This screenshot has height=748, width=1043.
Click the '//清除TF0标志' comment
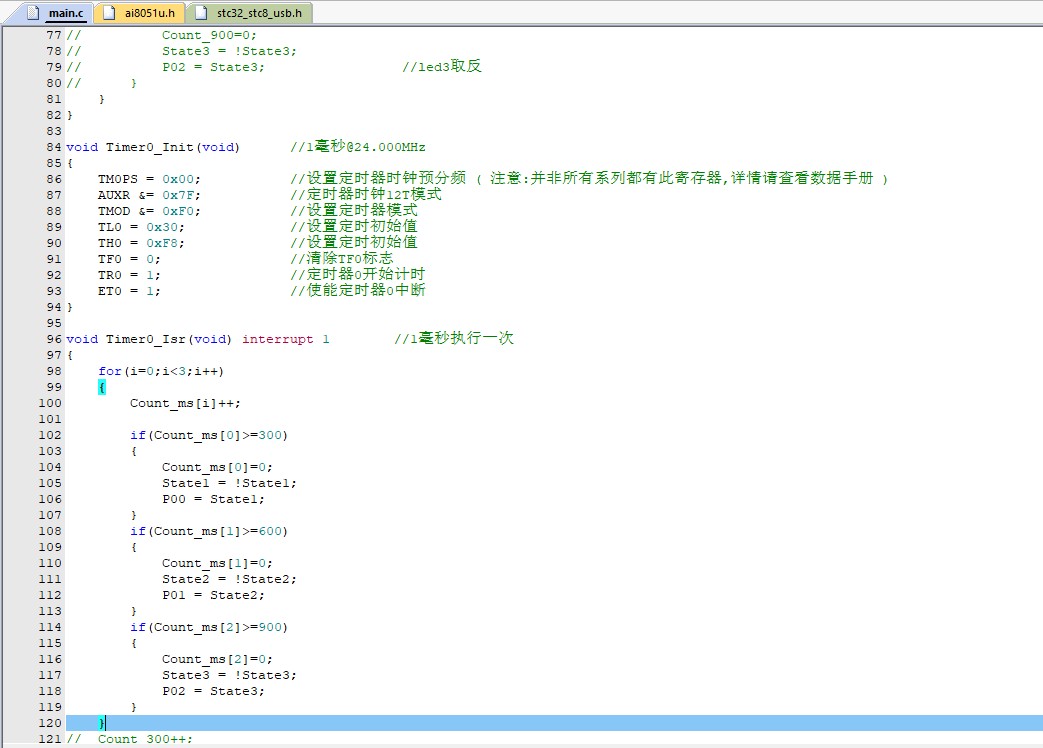pos(342,259)
